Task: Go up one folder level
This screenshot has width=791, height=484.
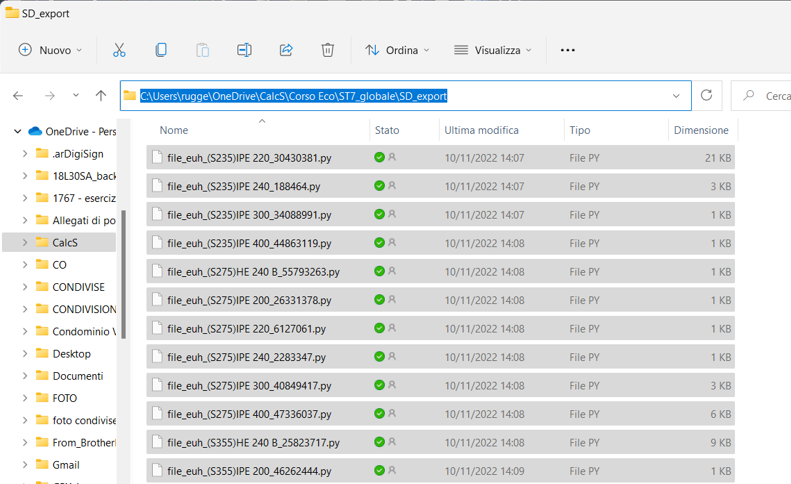Action: [101, 95]
